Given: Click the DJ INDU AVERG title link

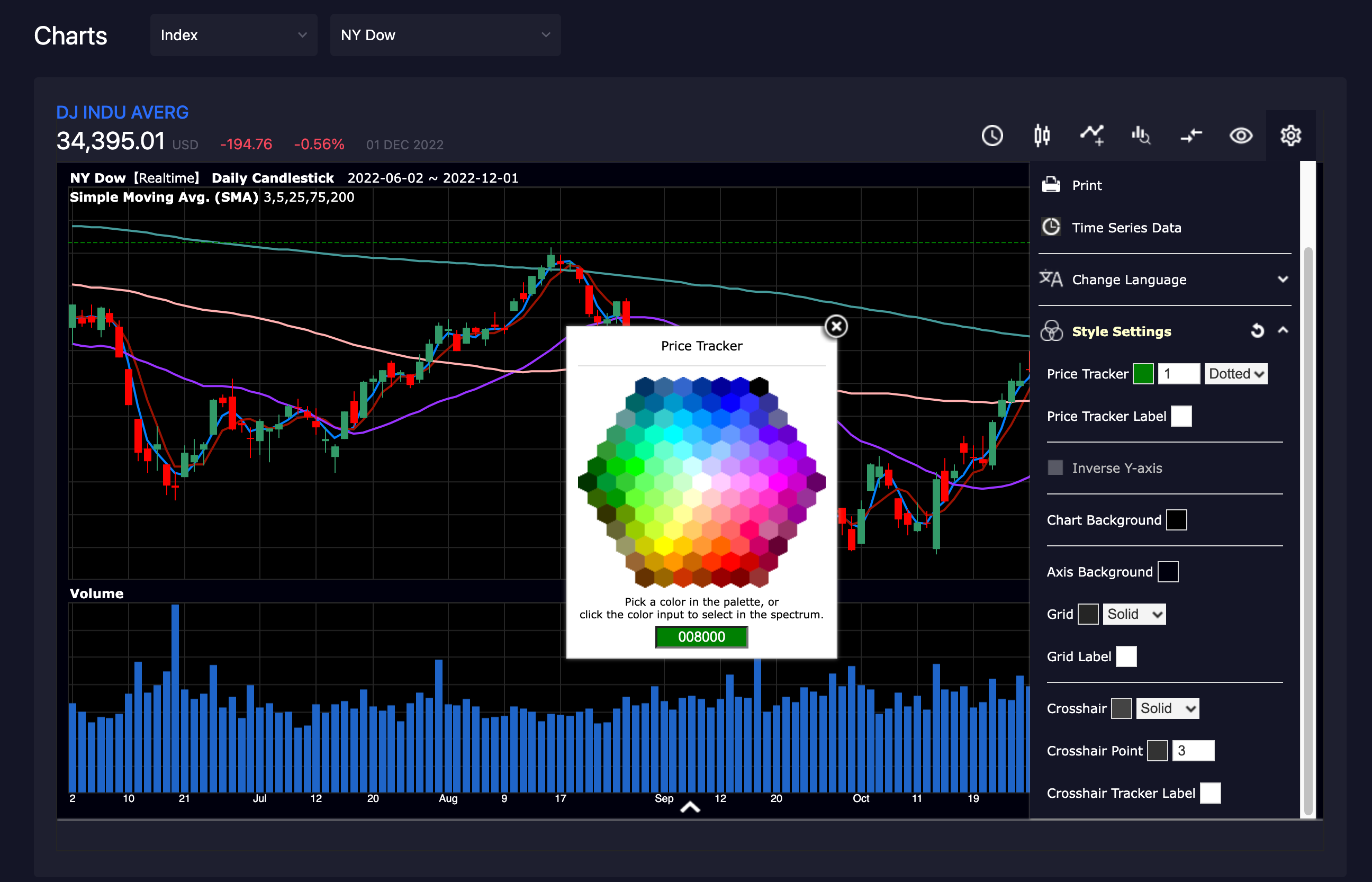Looking at the screenshot, I should (x=122, y=112).
